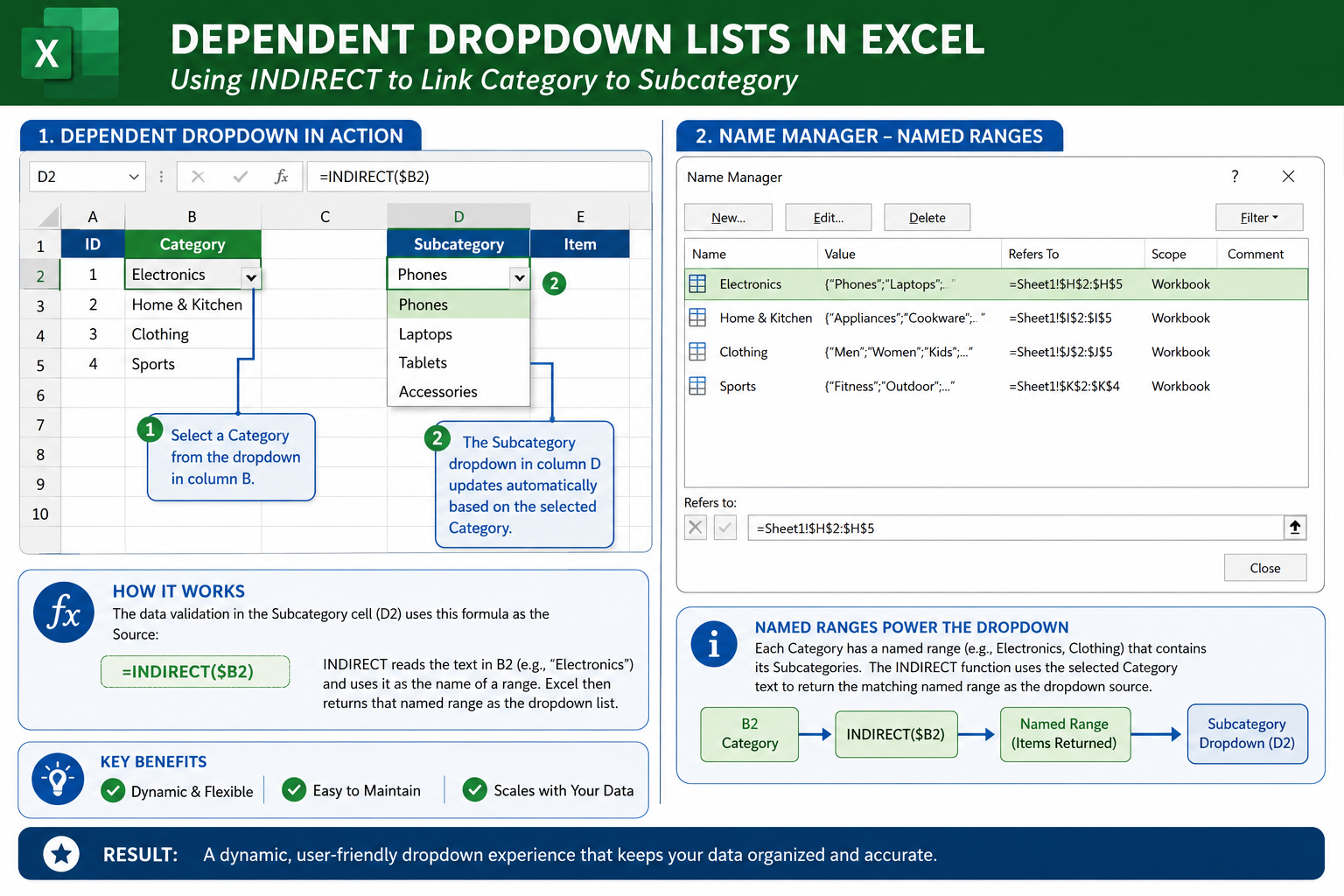Select the Sports row in Name Manager

[996, 386]
